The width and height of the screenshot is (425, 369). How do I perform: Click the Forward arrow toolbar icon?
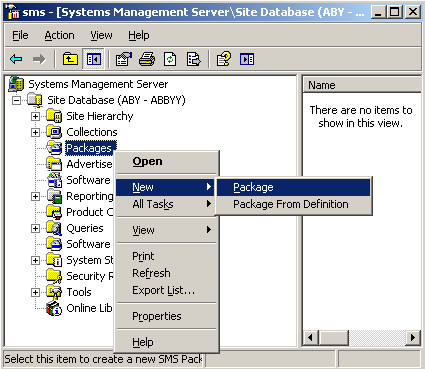[x=39, y=60]
